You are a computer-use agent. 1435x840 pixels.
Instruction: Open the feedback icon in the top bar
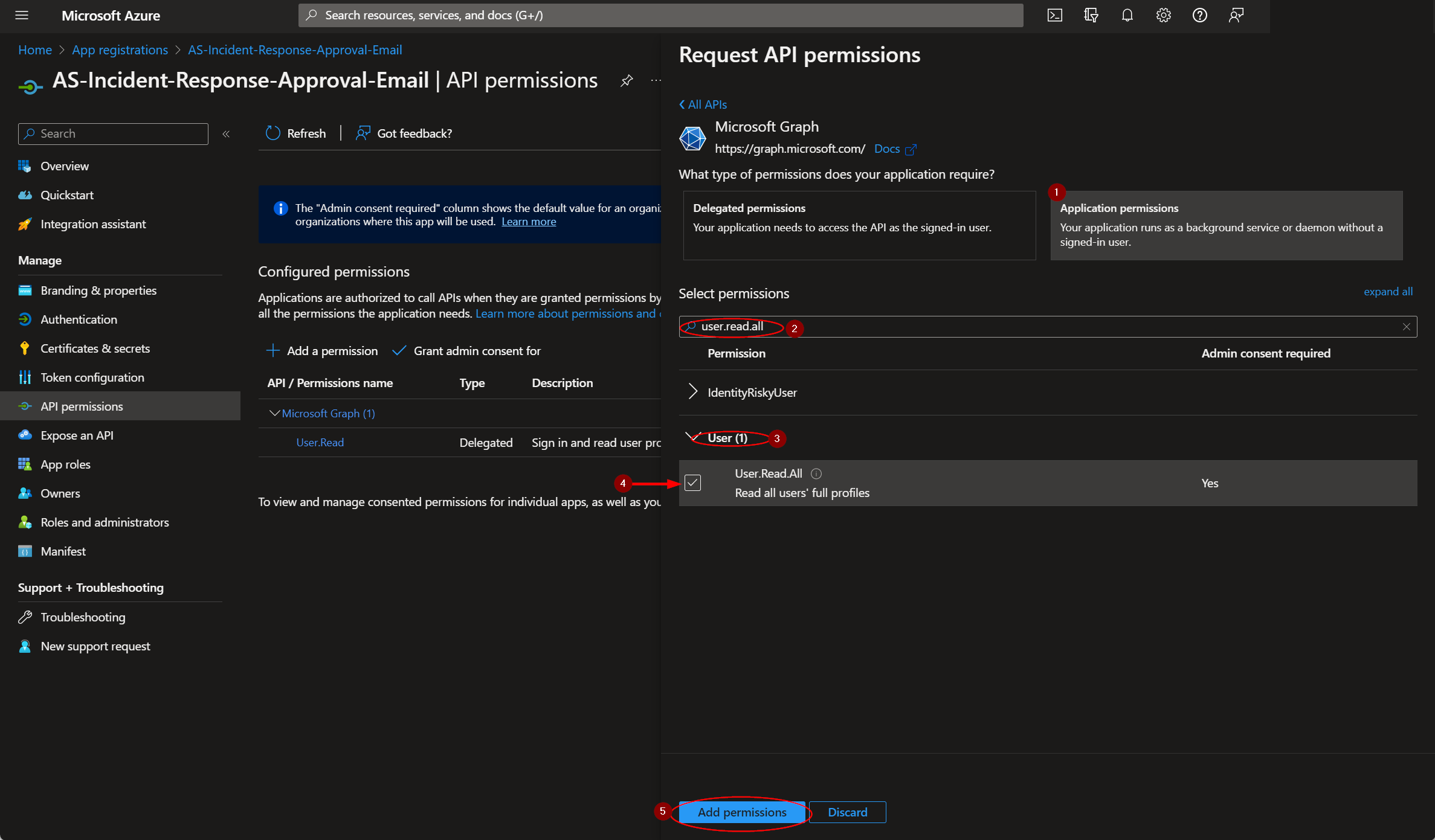tap(1236, 15)
